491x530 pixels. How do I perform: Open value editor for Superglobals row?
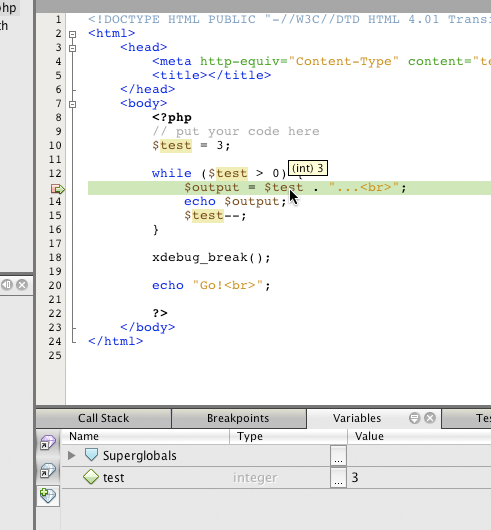338,456
